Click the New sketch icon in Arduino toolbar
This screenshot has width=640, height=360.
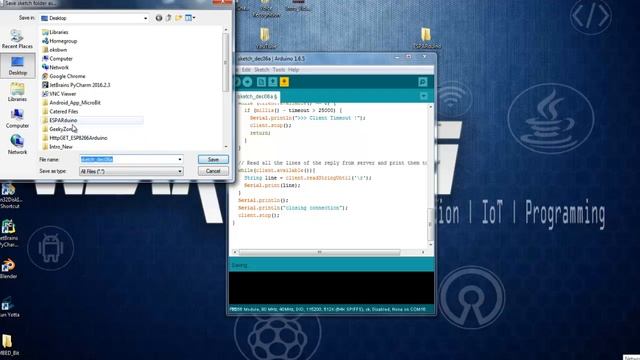pyautogui.click(x=261, y=82)
